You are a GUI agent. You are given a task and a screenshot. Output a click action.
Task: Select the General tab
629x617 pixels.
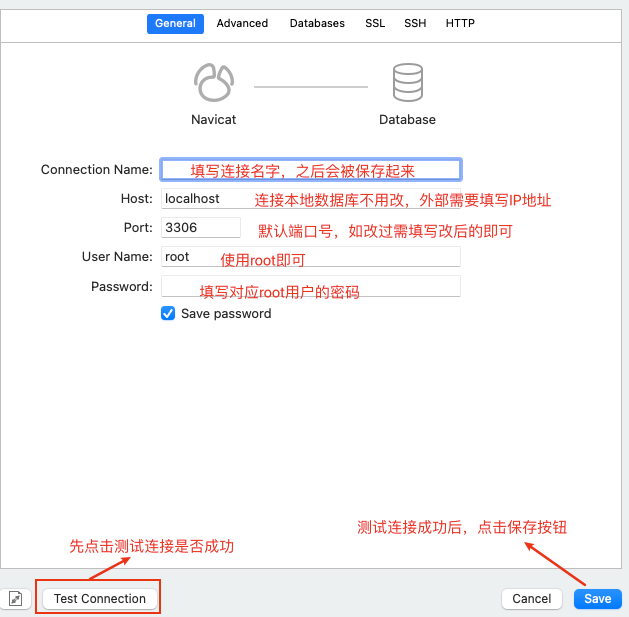click(x=175, y=23)
